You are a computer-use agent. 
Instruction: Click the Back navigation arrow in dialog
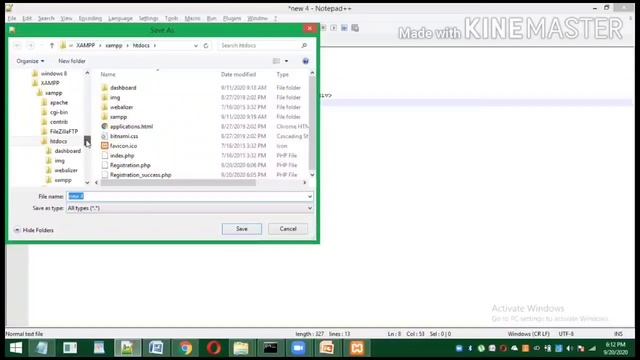pyautogui.click(x=18, y=46)
